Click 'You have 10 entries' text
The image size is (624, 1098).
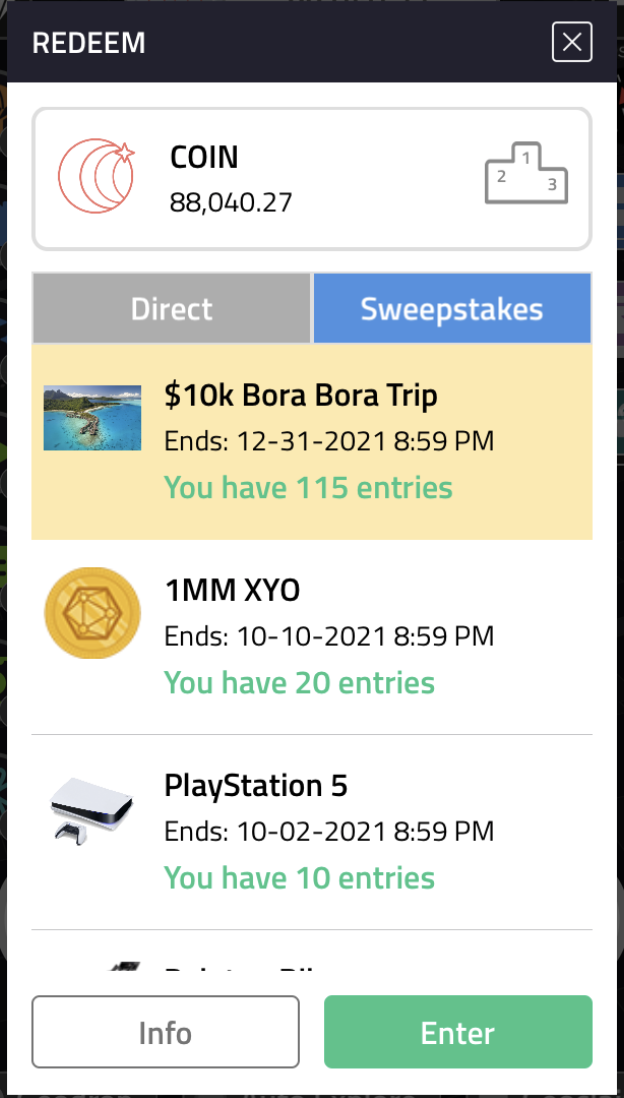299,878
